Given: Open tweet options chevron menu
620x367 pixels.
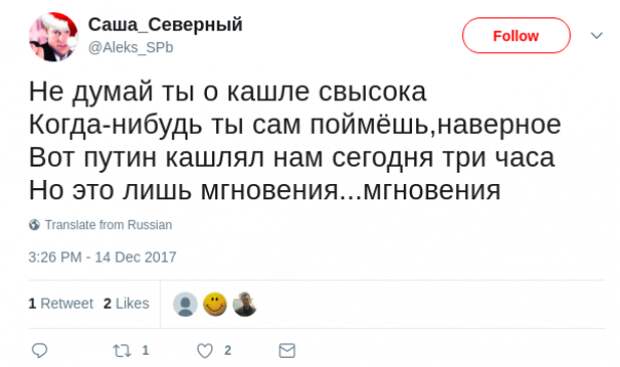Looking at the screenshot, I should (x=596, y=36).
